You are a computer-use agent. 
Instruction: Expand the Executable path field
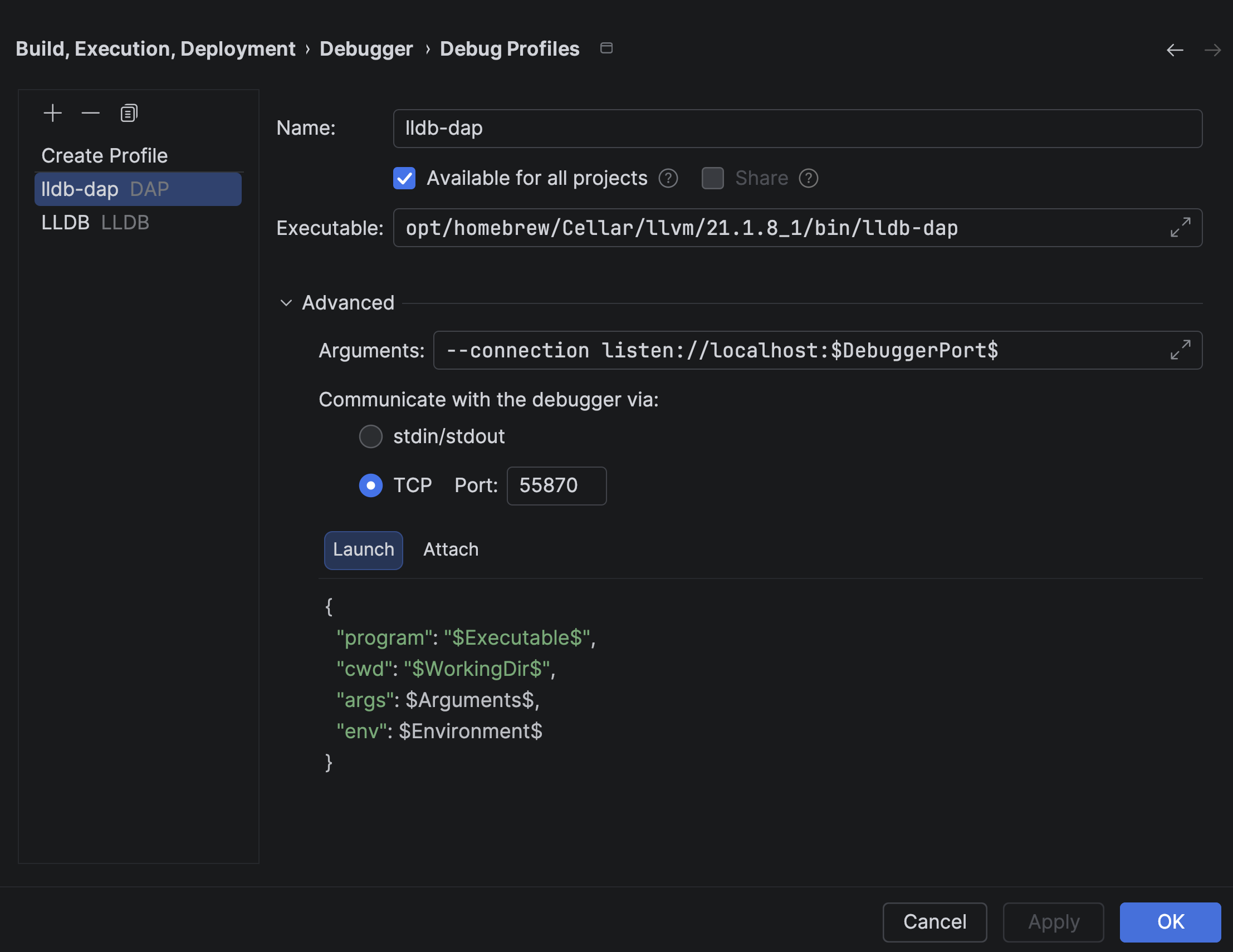[x=1181, y=227]
